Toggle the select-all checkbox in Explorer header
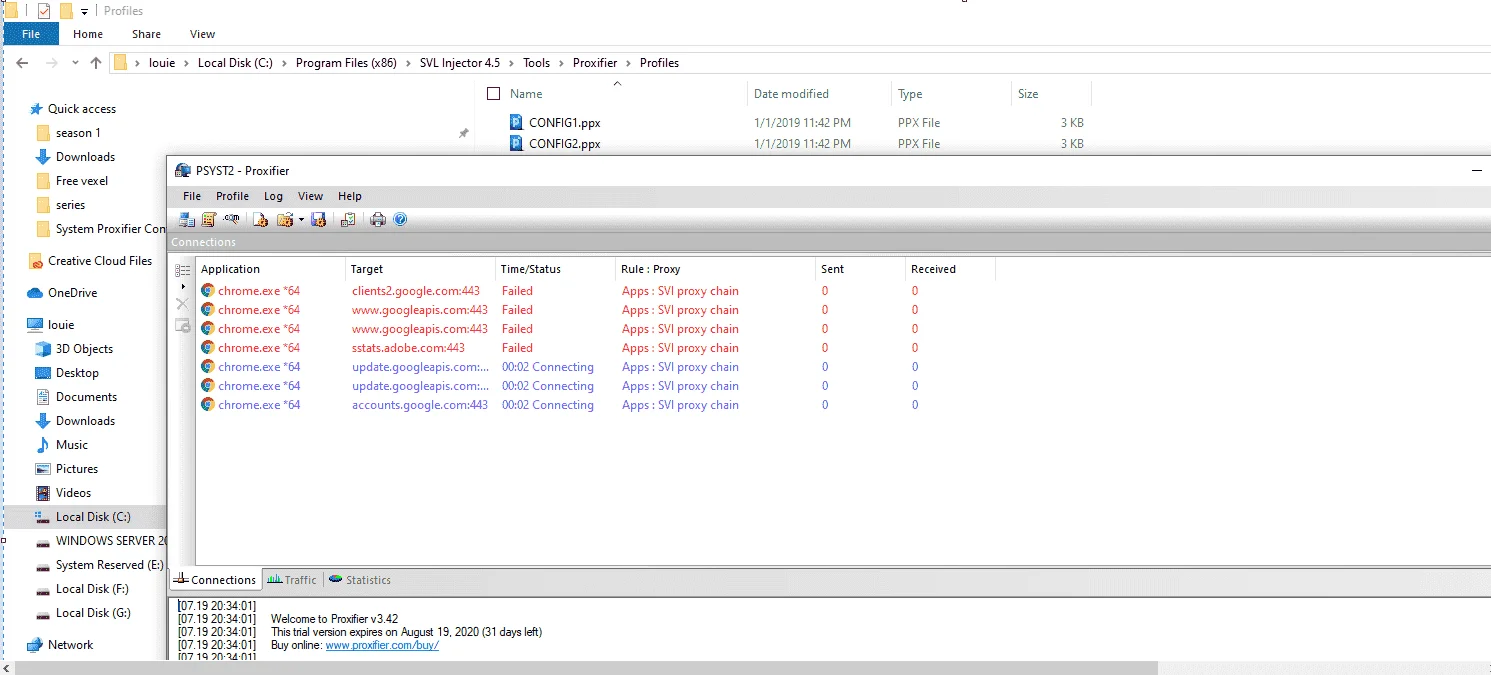Viewport: 1491px width, 675px height. [493, 94]
